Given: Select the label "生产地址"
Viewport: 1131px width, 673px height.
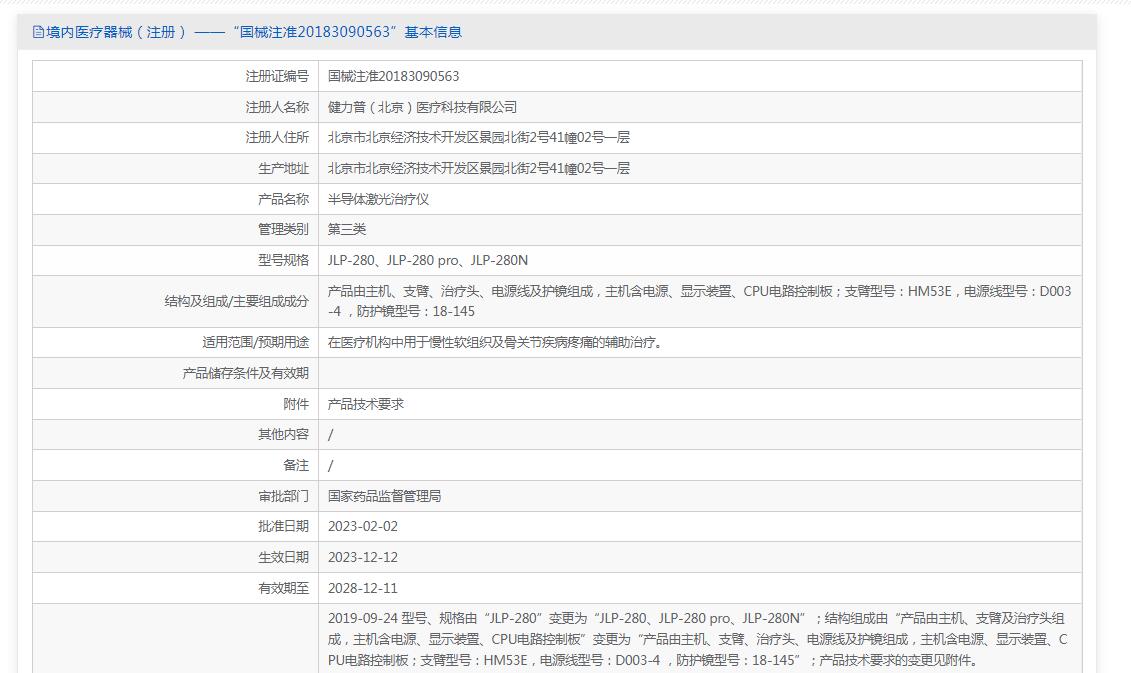Looking at the screenshot, I should coord(283,168).
